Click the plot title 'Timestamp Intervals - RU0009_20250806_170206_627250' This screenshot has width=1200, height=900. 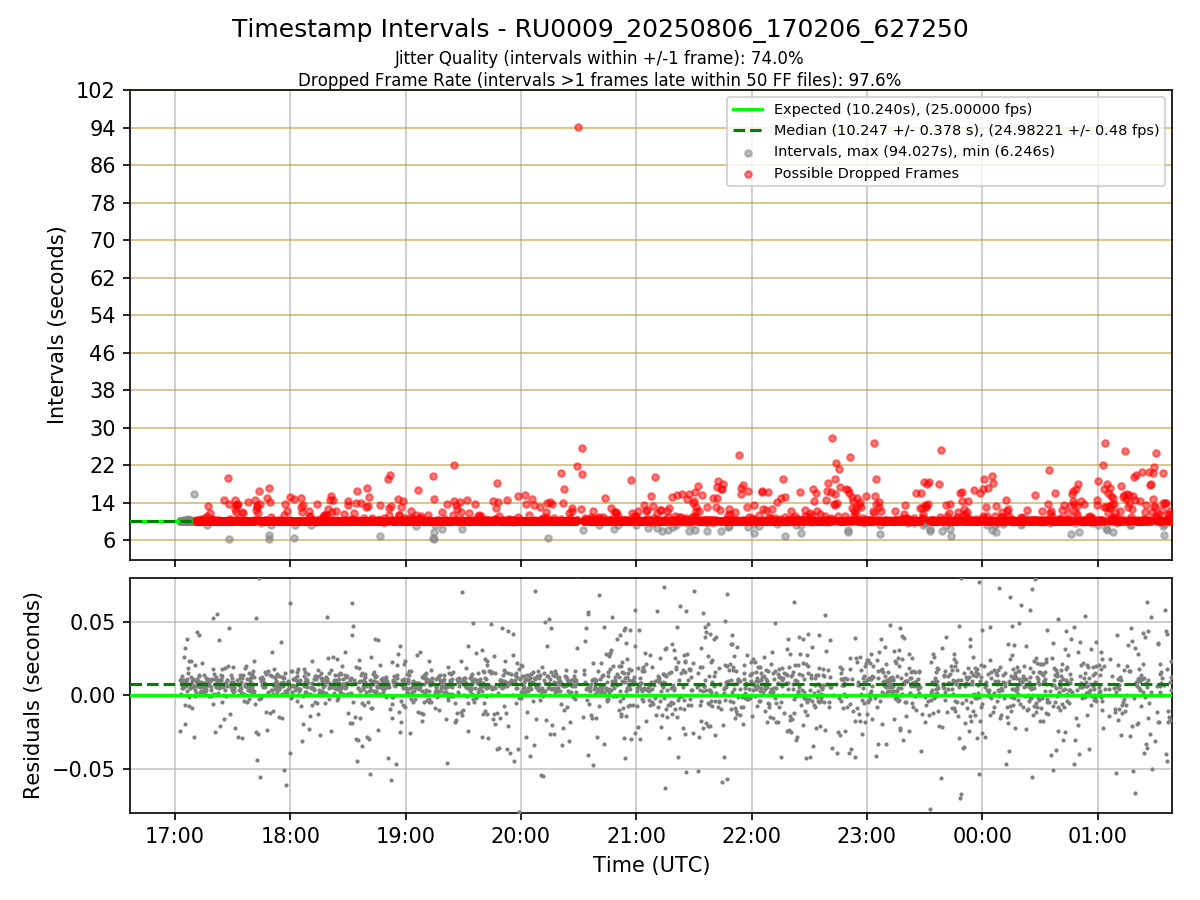click(600, 29)
